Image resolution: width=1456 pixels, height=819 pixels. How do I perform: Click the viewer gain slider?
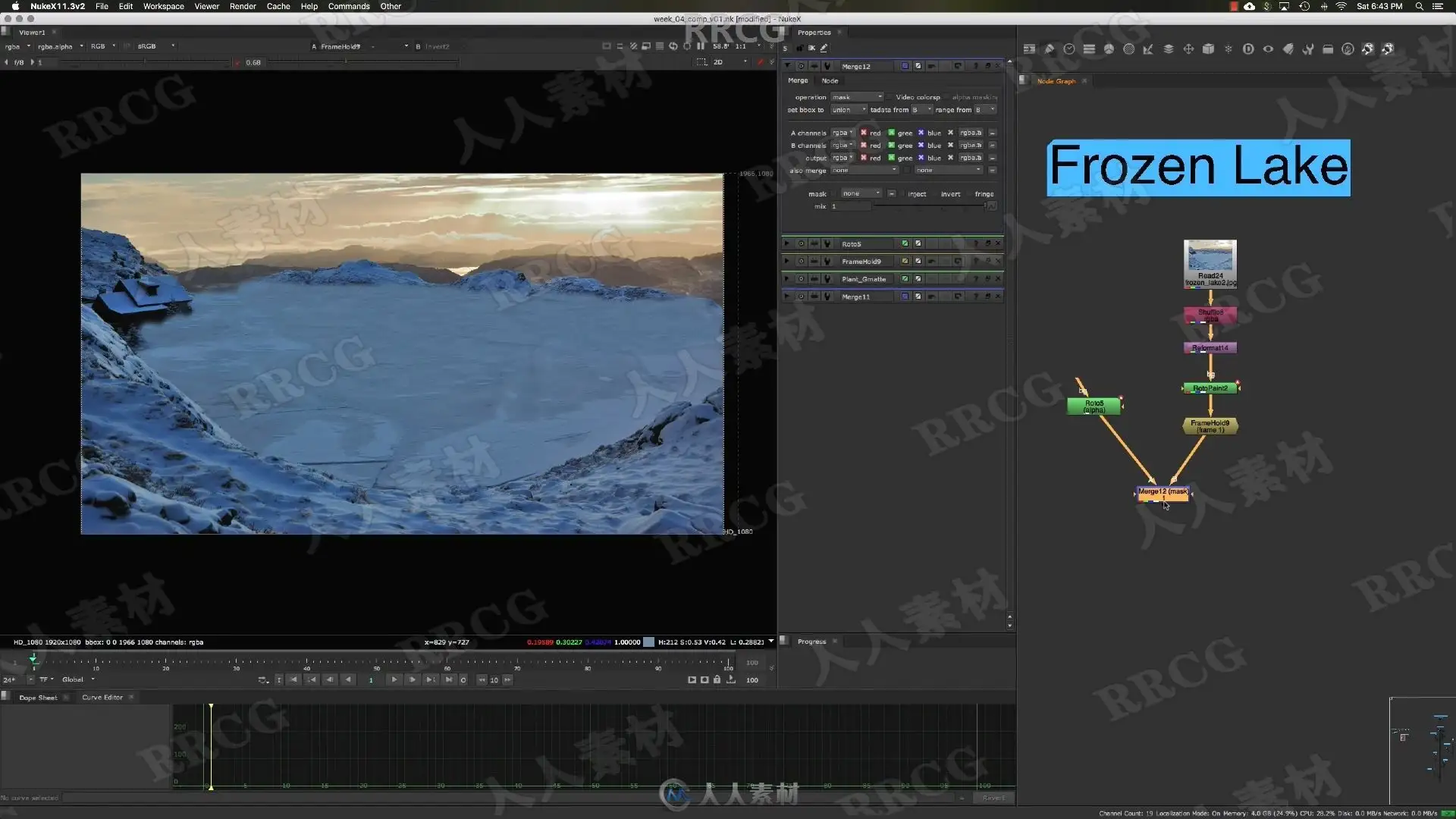(x=144, y=62)
